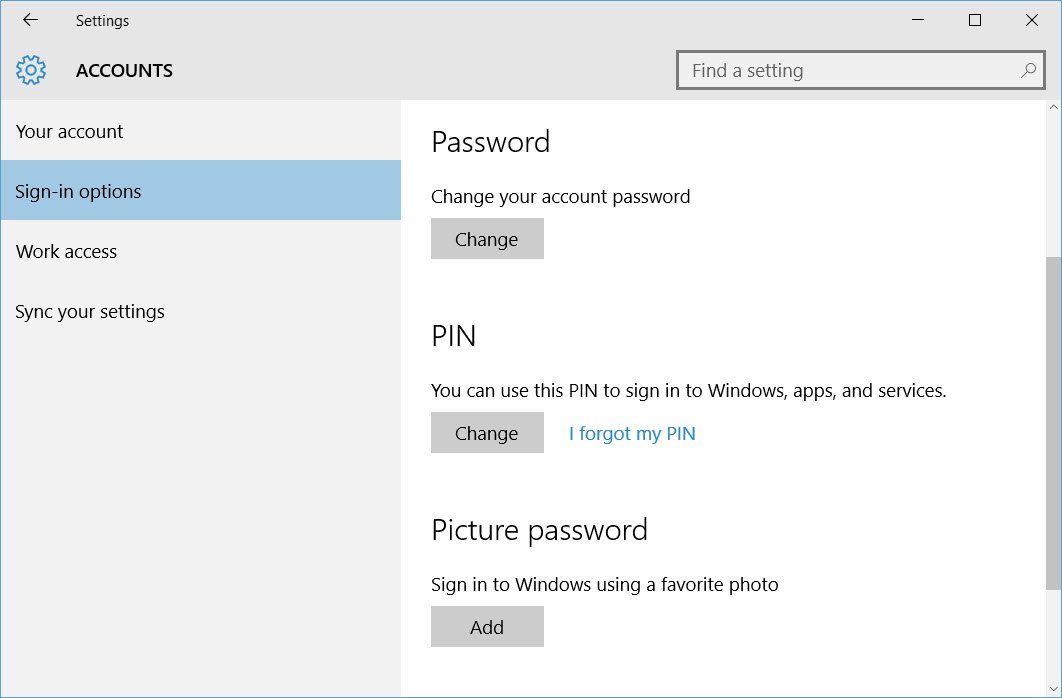Change your account password

(487, 238)
